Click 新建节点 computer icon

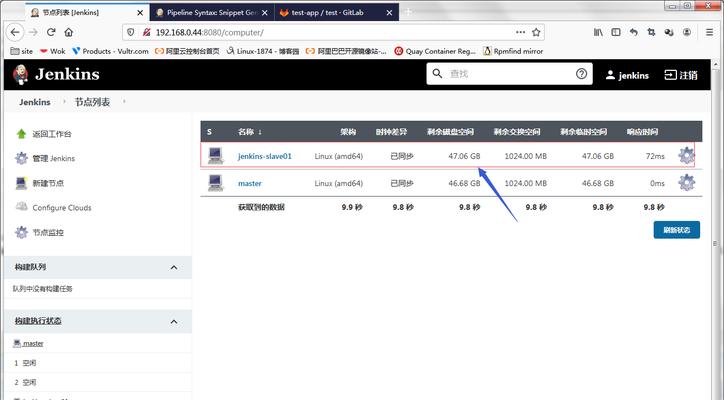click(21, 183)
